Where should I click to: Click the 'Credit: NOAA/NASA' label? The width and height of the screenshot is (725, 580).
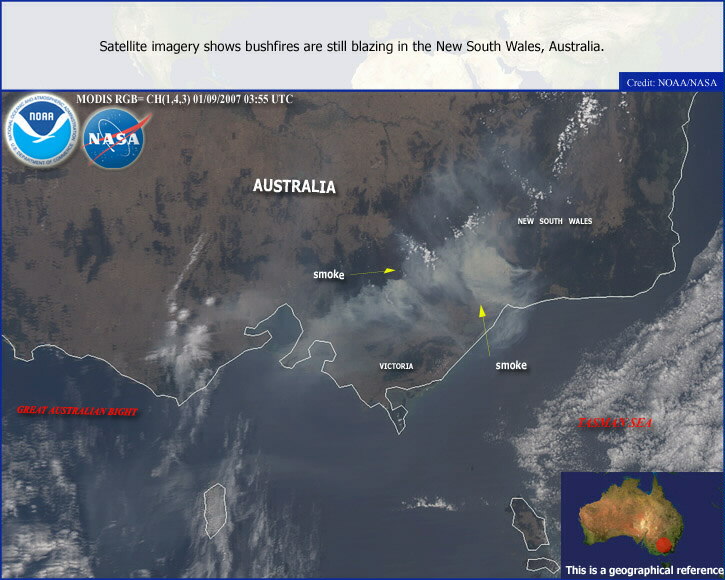pyautogui.click(x=671, y=82)
